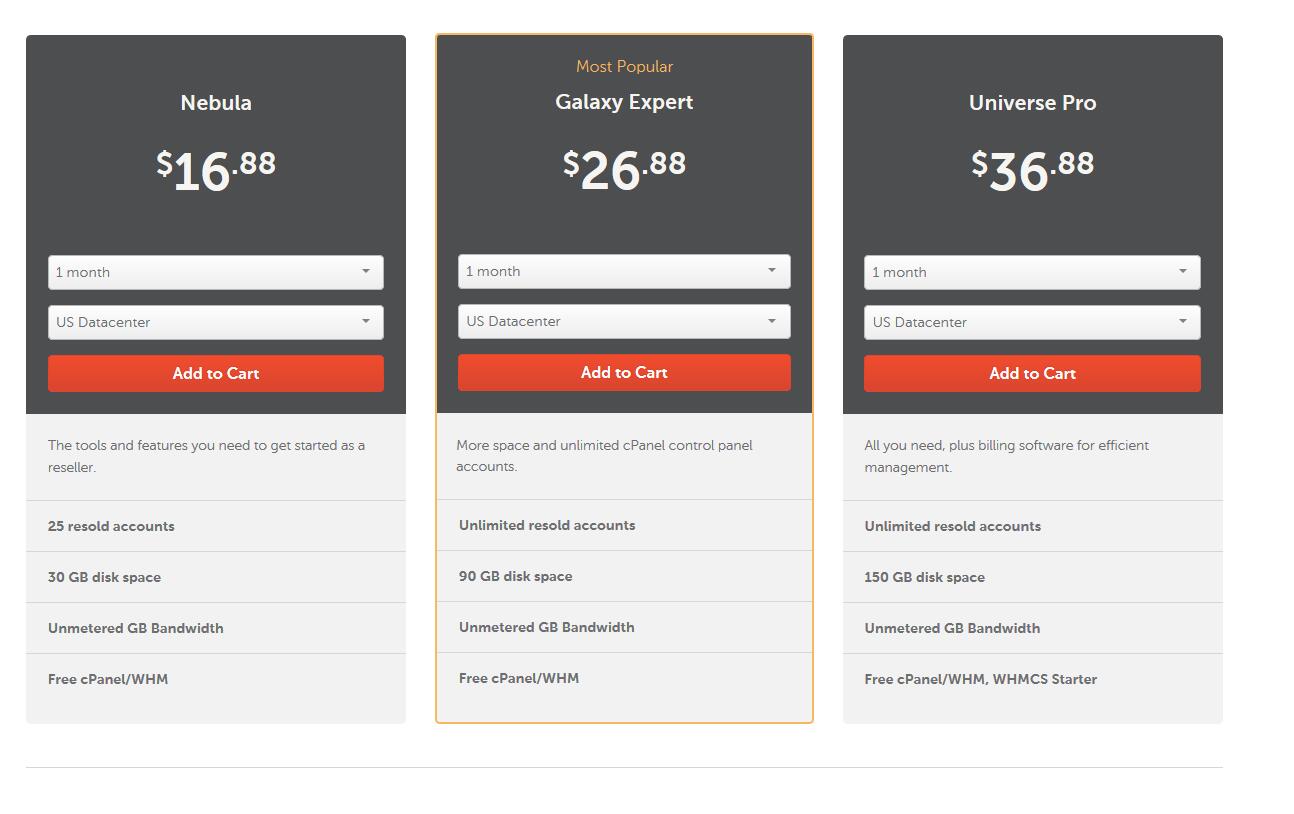Add the Nebula plan to cart
The image size is (1294, 814).
click(216, 373)
